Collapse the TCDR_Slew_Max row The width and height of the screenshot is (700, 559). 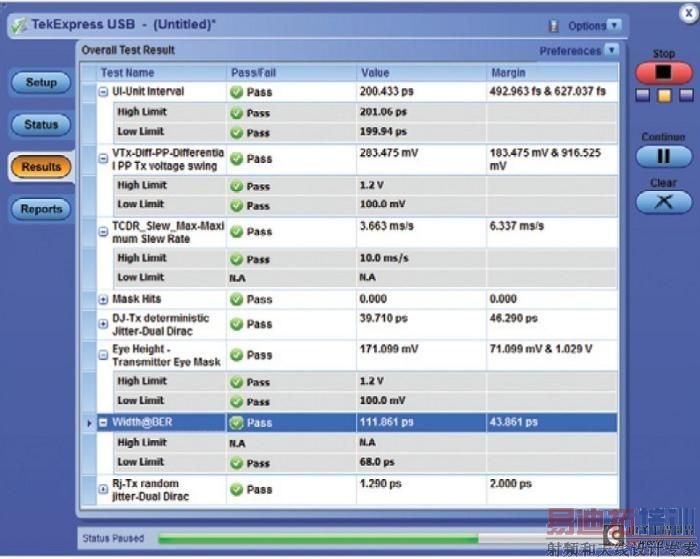(103, 232)
